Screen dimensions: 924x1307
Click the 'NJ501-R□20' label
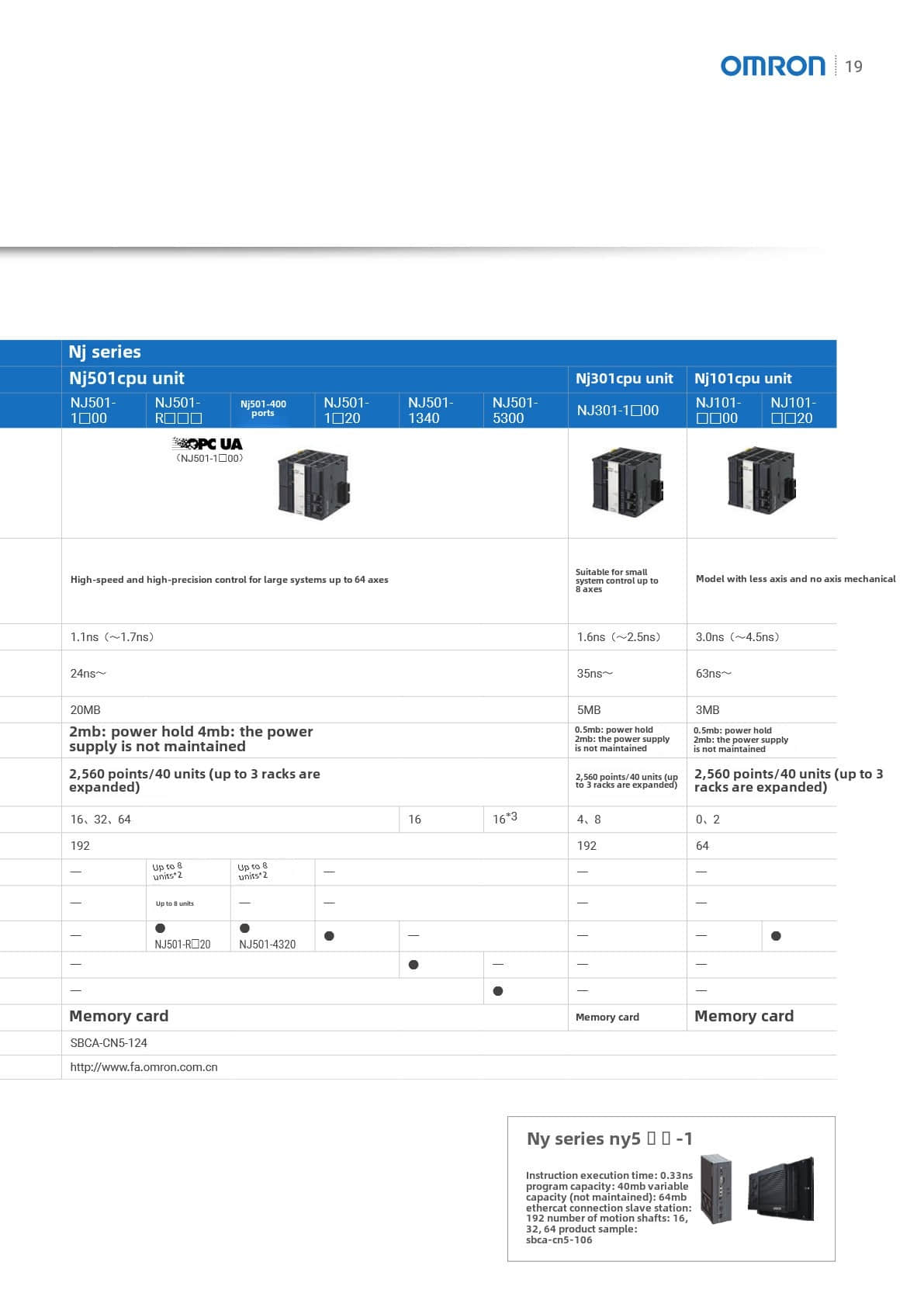click(x=182, y=945)
